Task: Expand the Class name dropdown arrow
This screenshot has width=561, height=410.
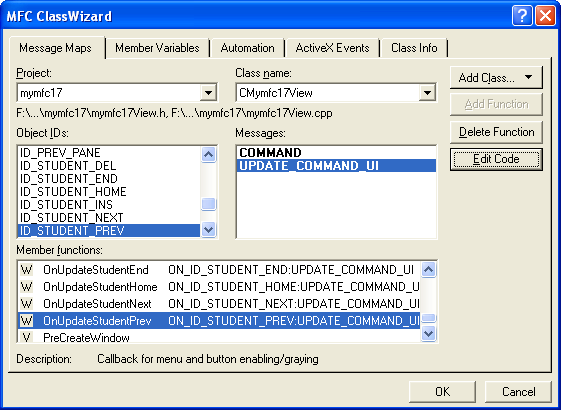Action: pyautogui.click(x=427, y=93)
